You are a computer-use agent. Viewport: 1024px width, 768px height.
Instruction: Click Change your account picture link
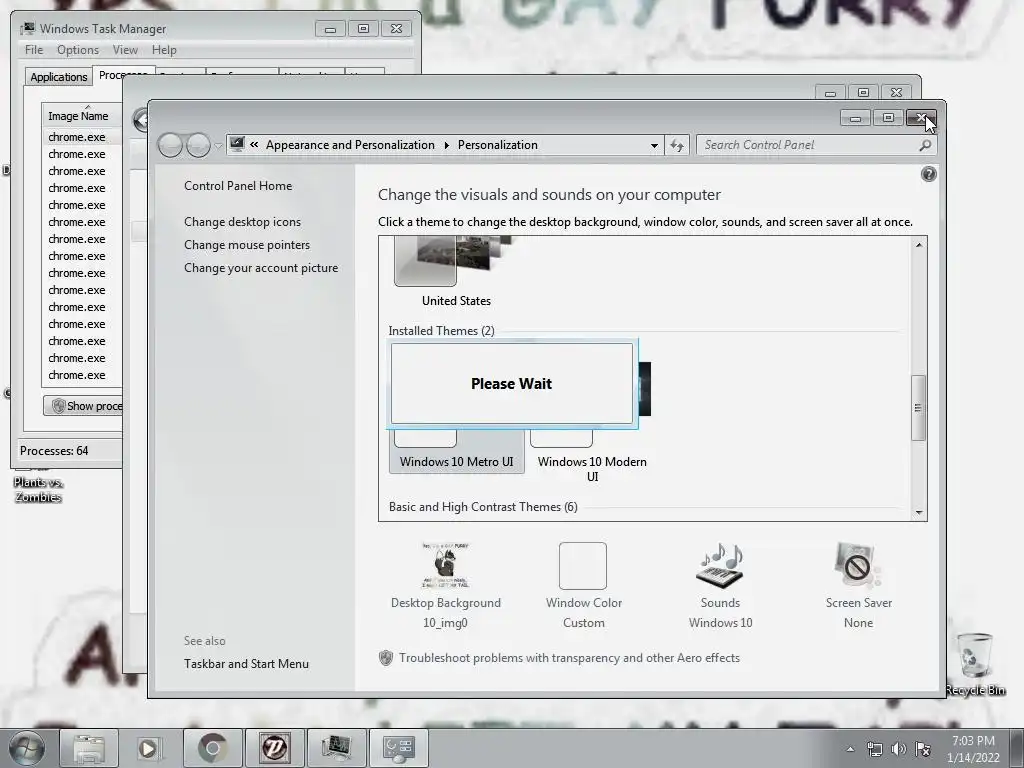click(261, 268)
